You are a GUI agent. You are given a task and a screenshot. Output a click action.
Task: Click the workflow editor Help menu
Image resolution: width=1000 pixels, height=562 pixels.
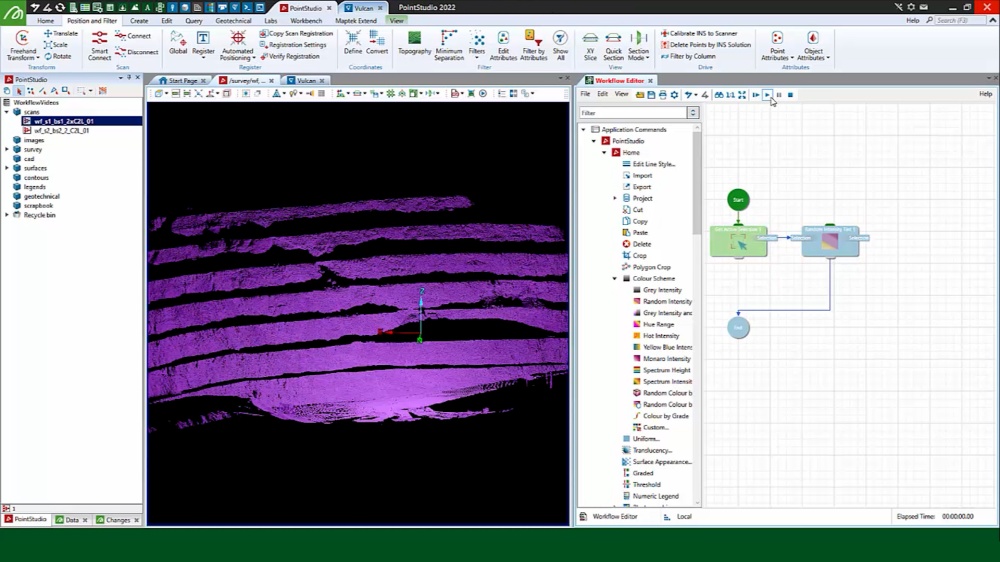(x=985, y=94)
